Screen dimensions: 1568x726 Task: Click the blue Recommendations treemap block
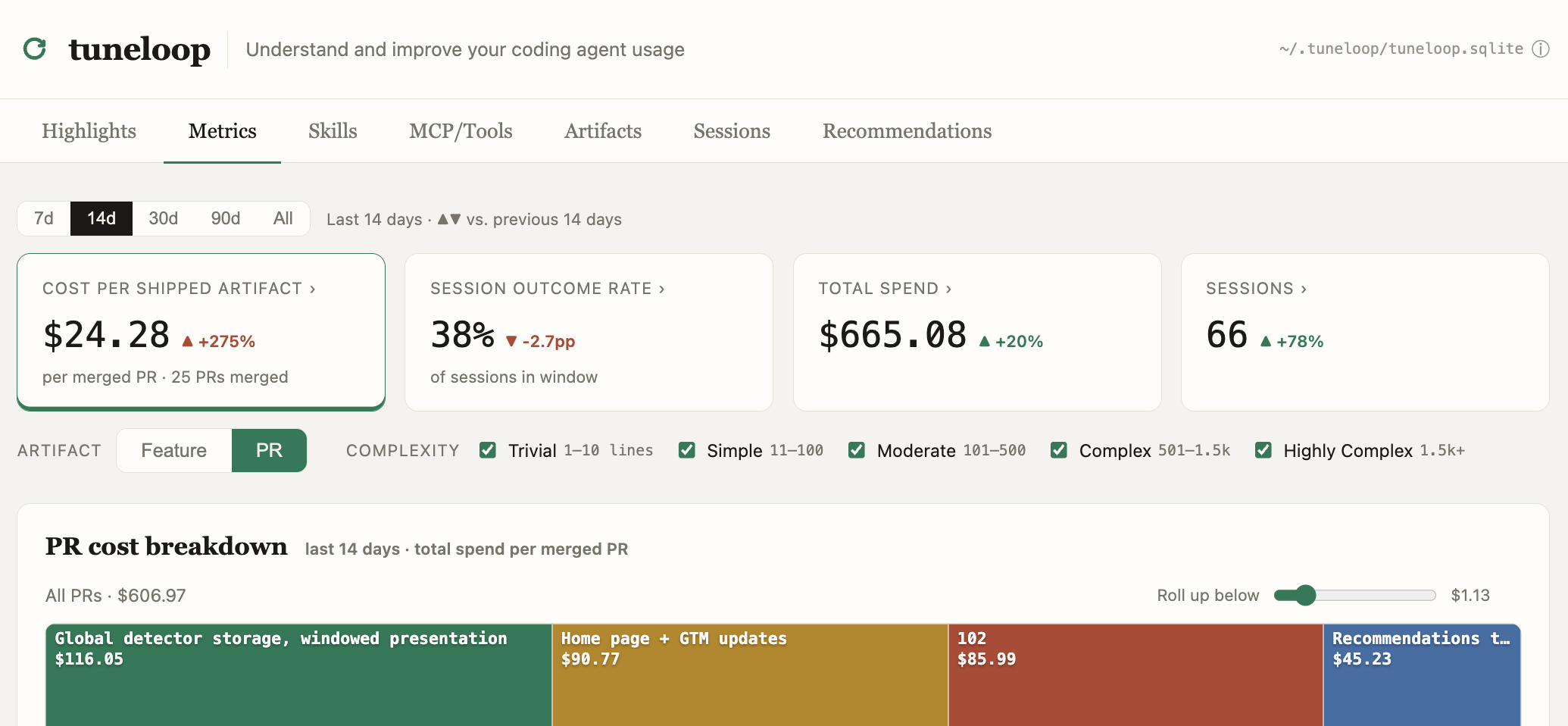(1422, 674)
